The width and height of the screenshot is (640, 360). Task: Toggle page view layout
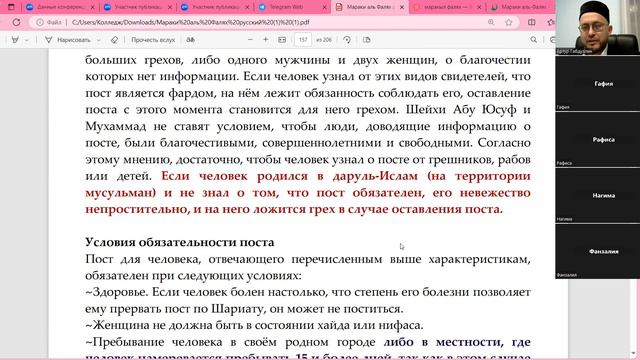pos(367,40)
